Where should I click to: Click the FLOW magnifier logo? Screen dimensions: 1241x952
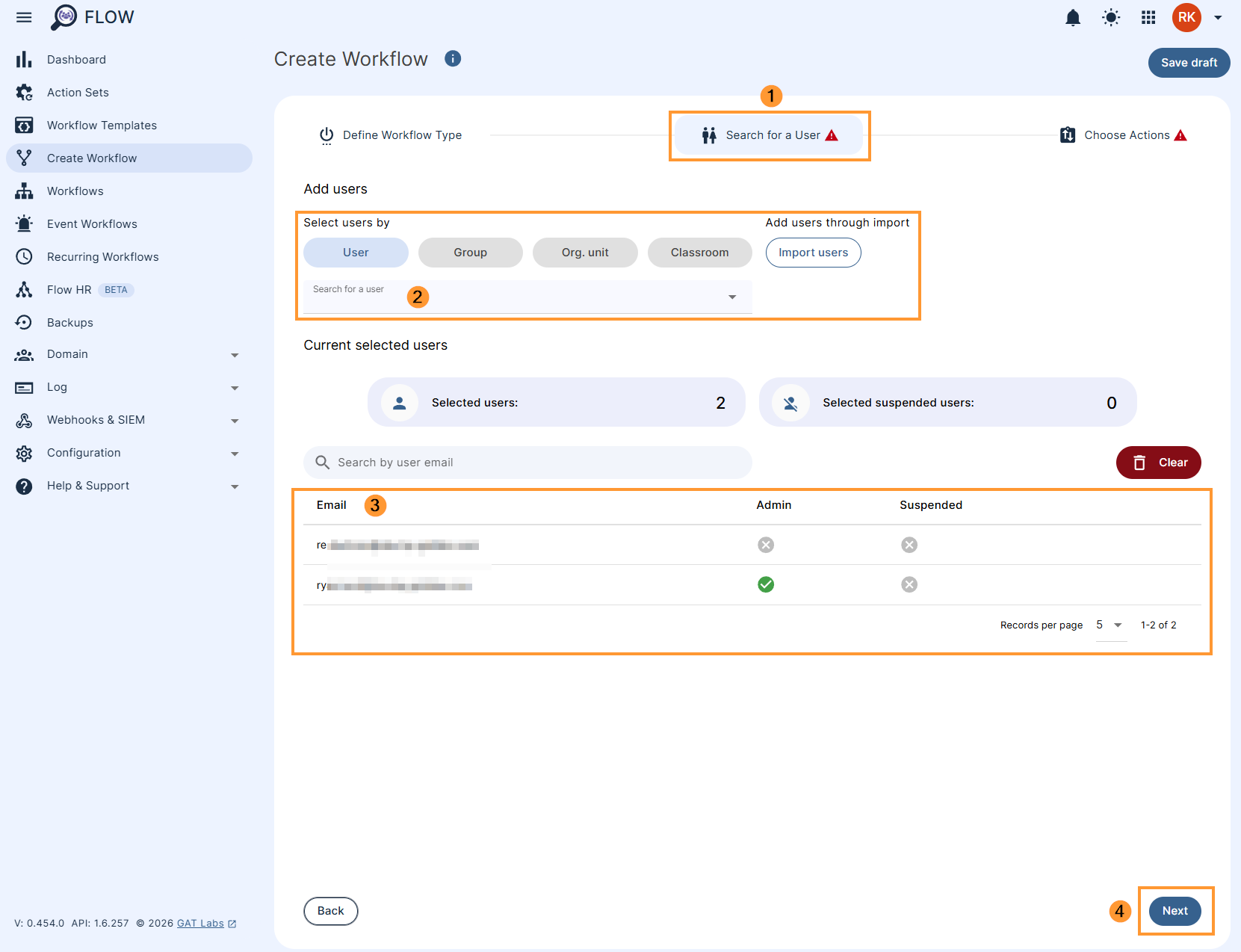(64, 17)
